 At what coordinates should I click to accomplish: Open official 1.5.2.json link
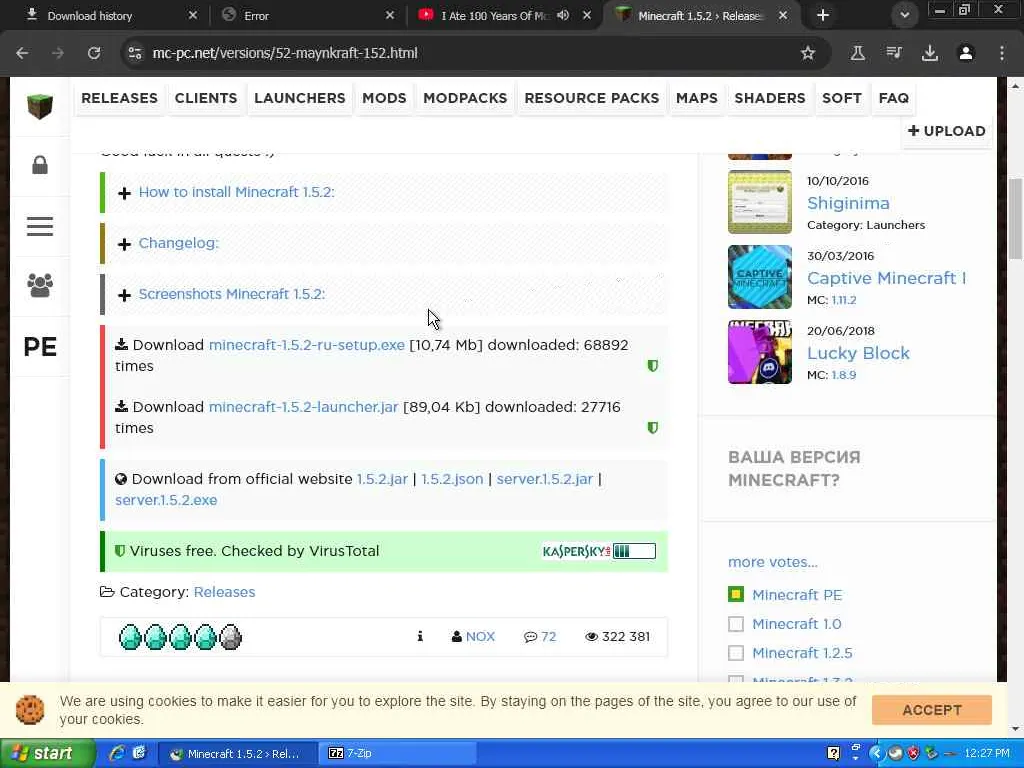coord(452,479)
